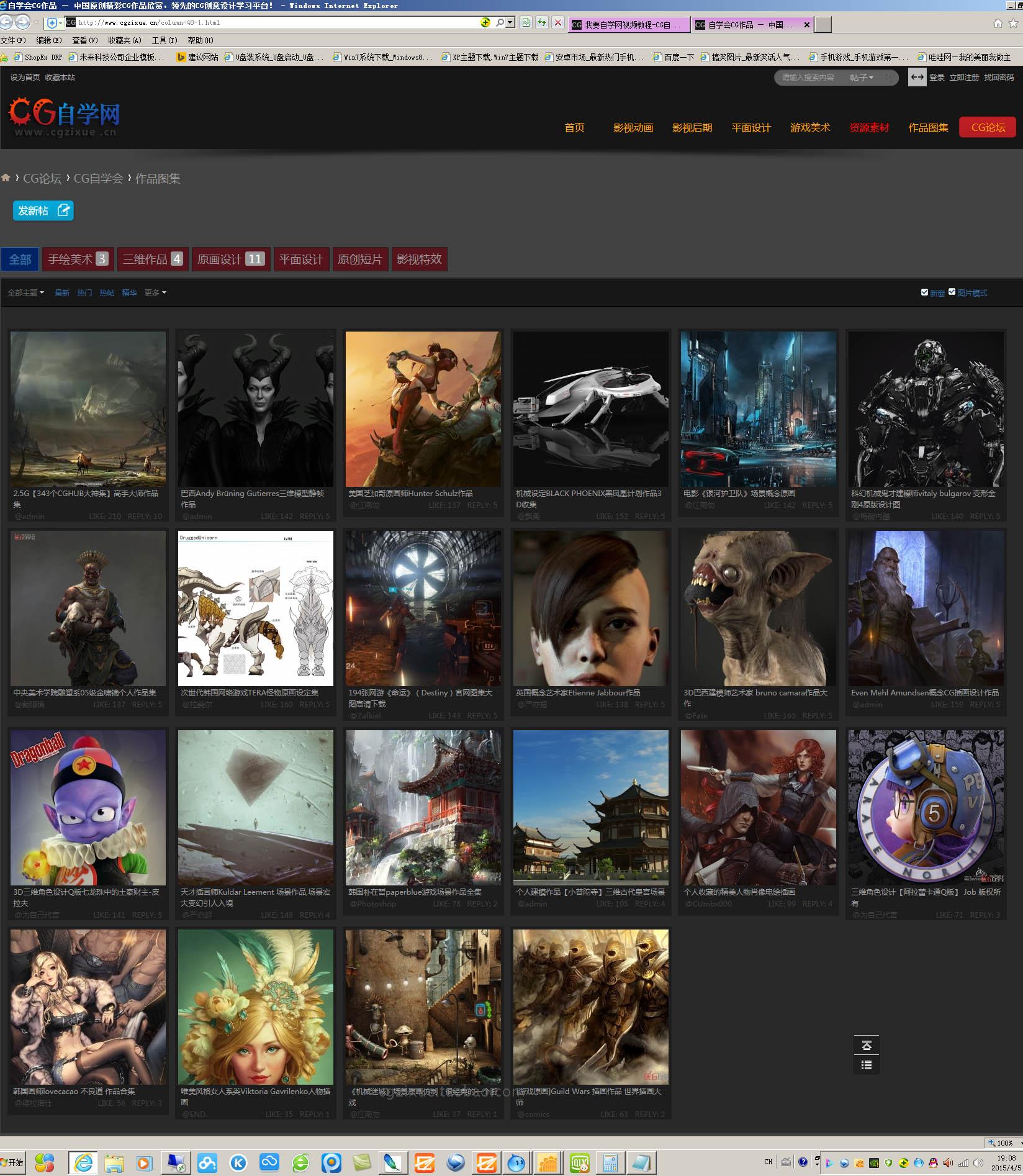Click the 立即注册 register link

(x=963, y=78)
